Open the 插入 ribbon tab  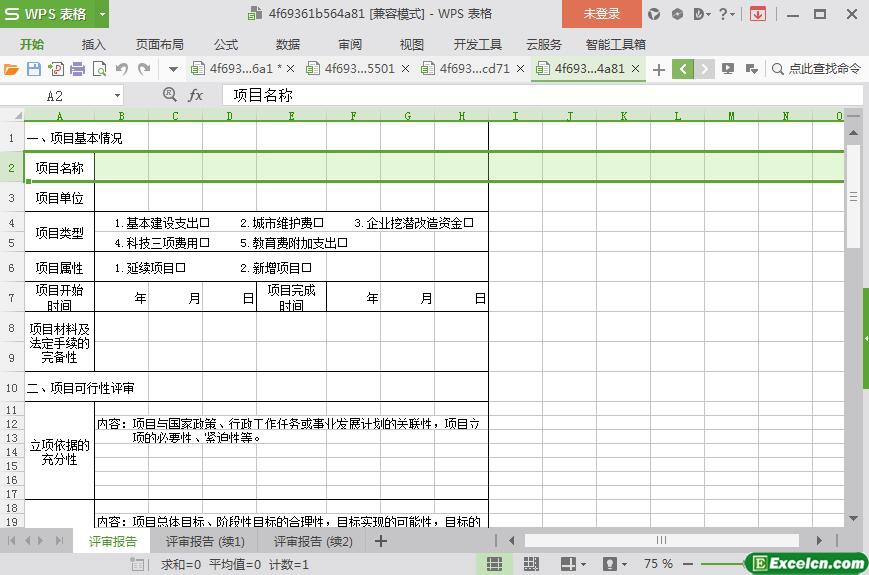point(93,44)
